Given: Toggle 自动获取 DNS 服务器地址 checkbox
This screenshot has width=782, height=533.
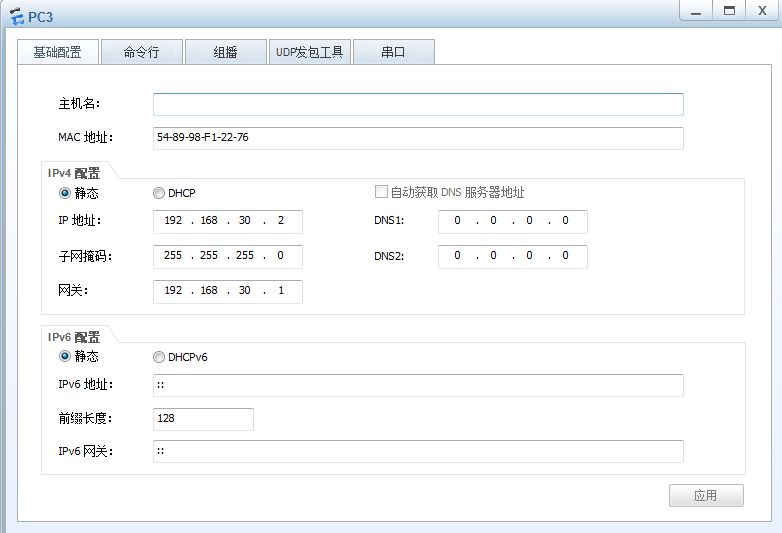Looking at the screenshot, I should pos(381,191).
